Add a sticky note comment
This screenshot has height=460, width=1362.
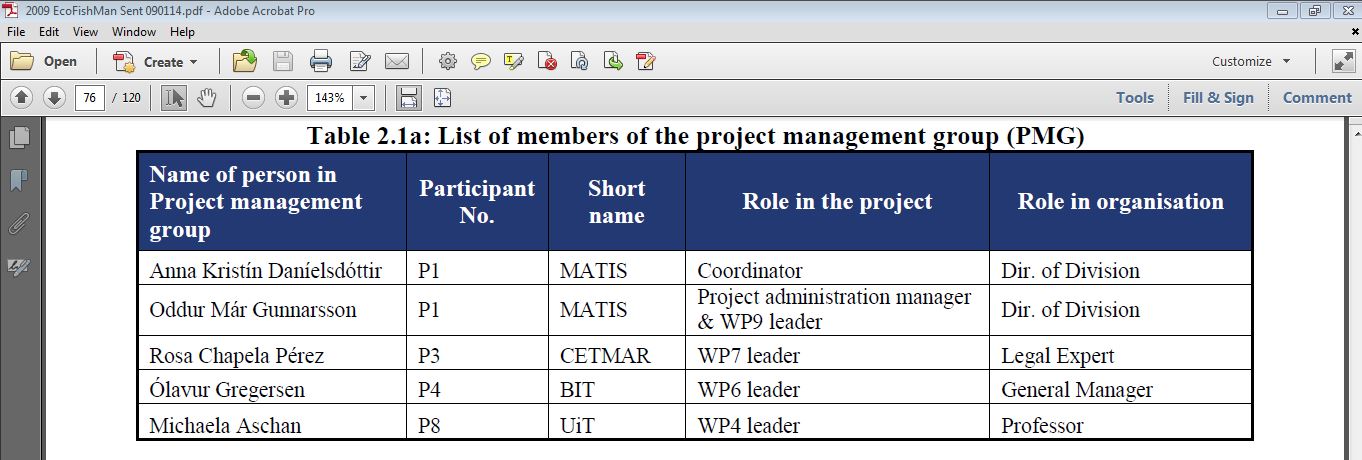481,61
